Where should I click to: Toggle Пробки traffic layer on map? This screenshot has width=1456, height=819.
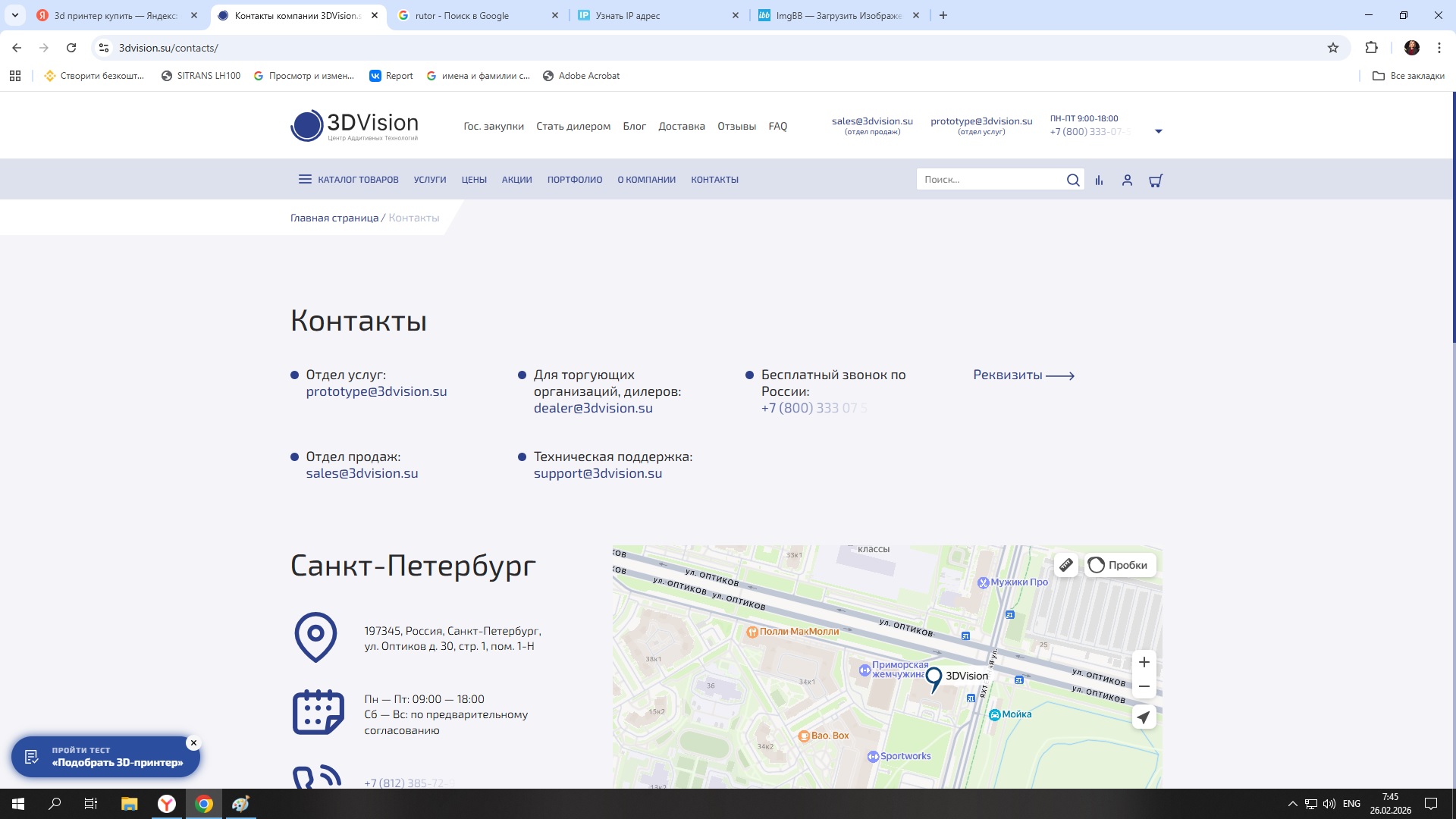pyautogui.click(x=1119, y=565)
